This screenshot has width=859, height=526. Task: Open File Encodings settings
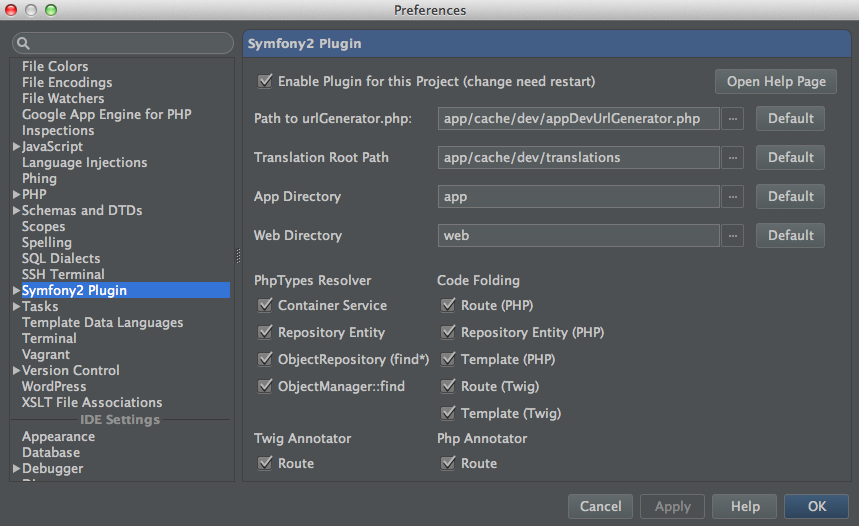click(x=67, y=82)
